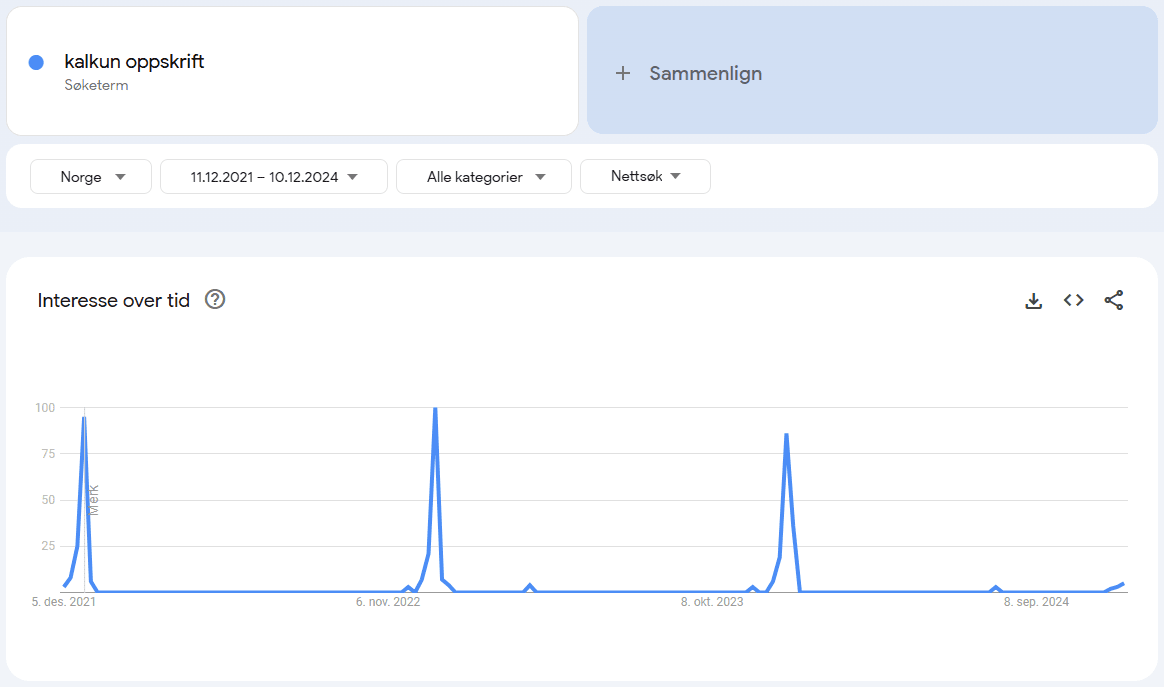Download the trend data as CSV
This screenshot has width=1164, height=687.
coord(1033,300)
